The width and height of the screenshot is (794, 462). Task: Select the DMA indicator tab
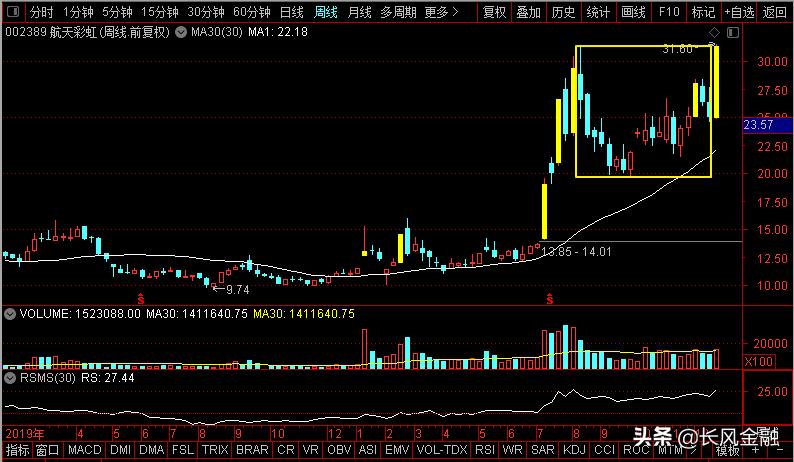click(151, 450)
